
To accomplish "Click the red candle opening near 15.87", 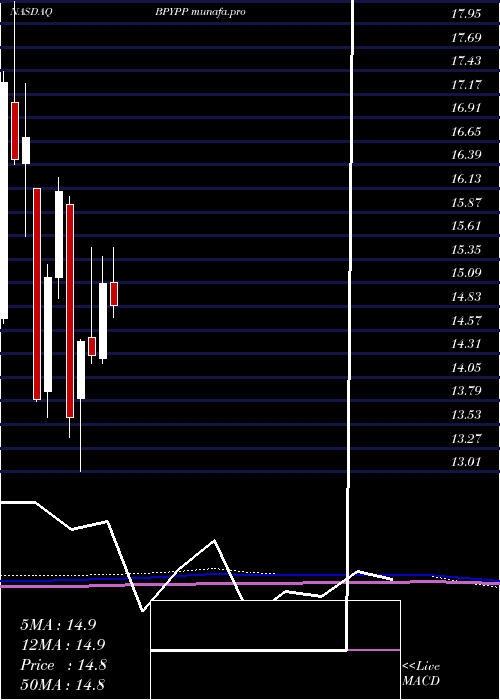I will [70, 311].
